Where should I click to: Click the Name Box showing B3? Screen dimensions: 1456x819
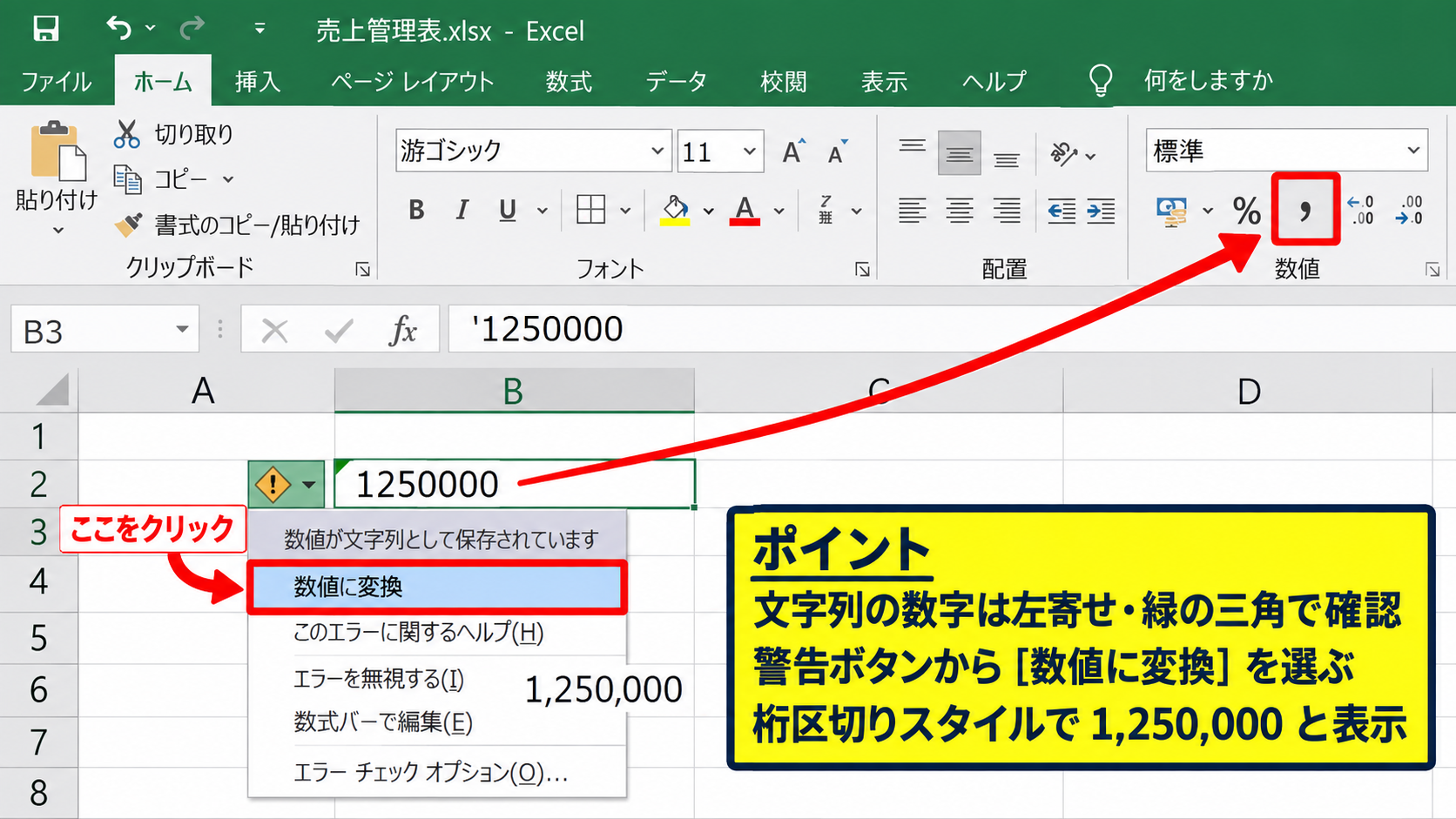tap(105, 330)
